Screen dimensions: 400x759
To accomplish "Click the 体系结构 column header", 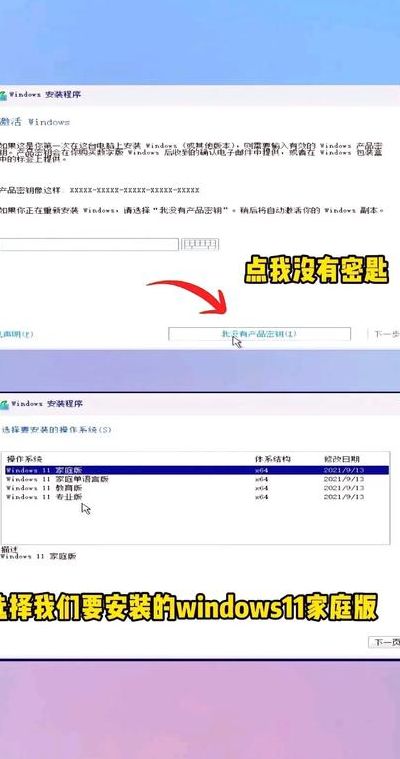I will point(273,458).
